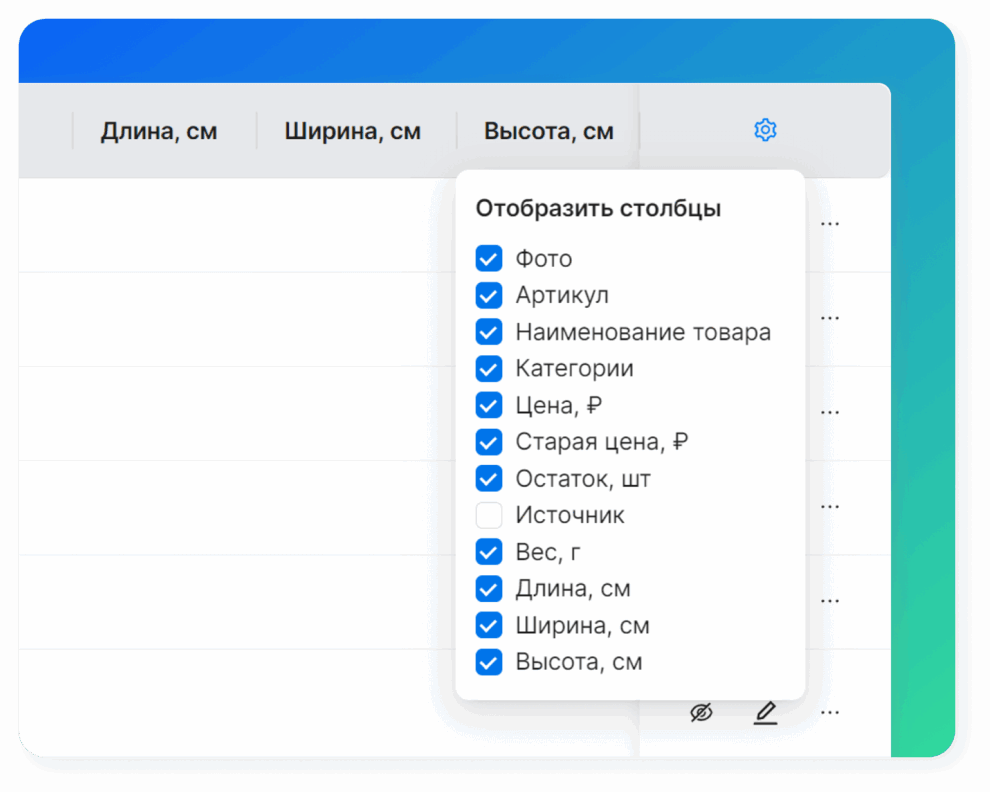Open the column settings gear icon
The height and width of the screenshot is (792, 990).
(765, 130)
